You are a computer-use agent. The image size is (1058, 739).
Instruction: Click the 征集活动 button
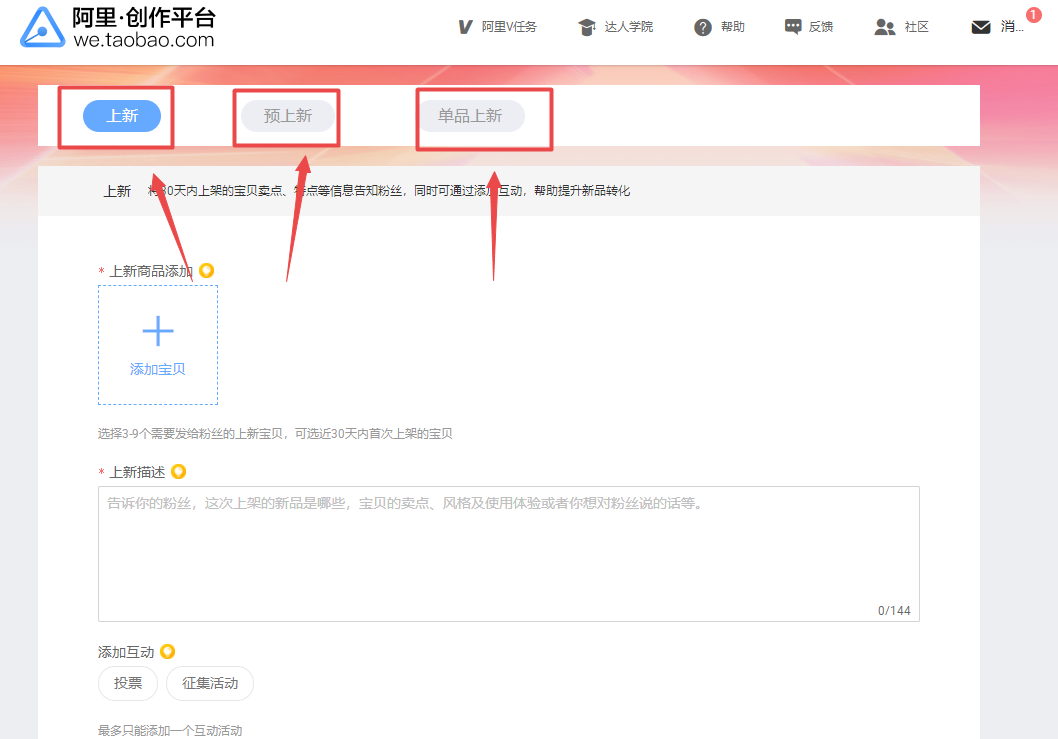click(210, 684)
